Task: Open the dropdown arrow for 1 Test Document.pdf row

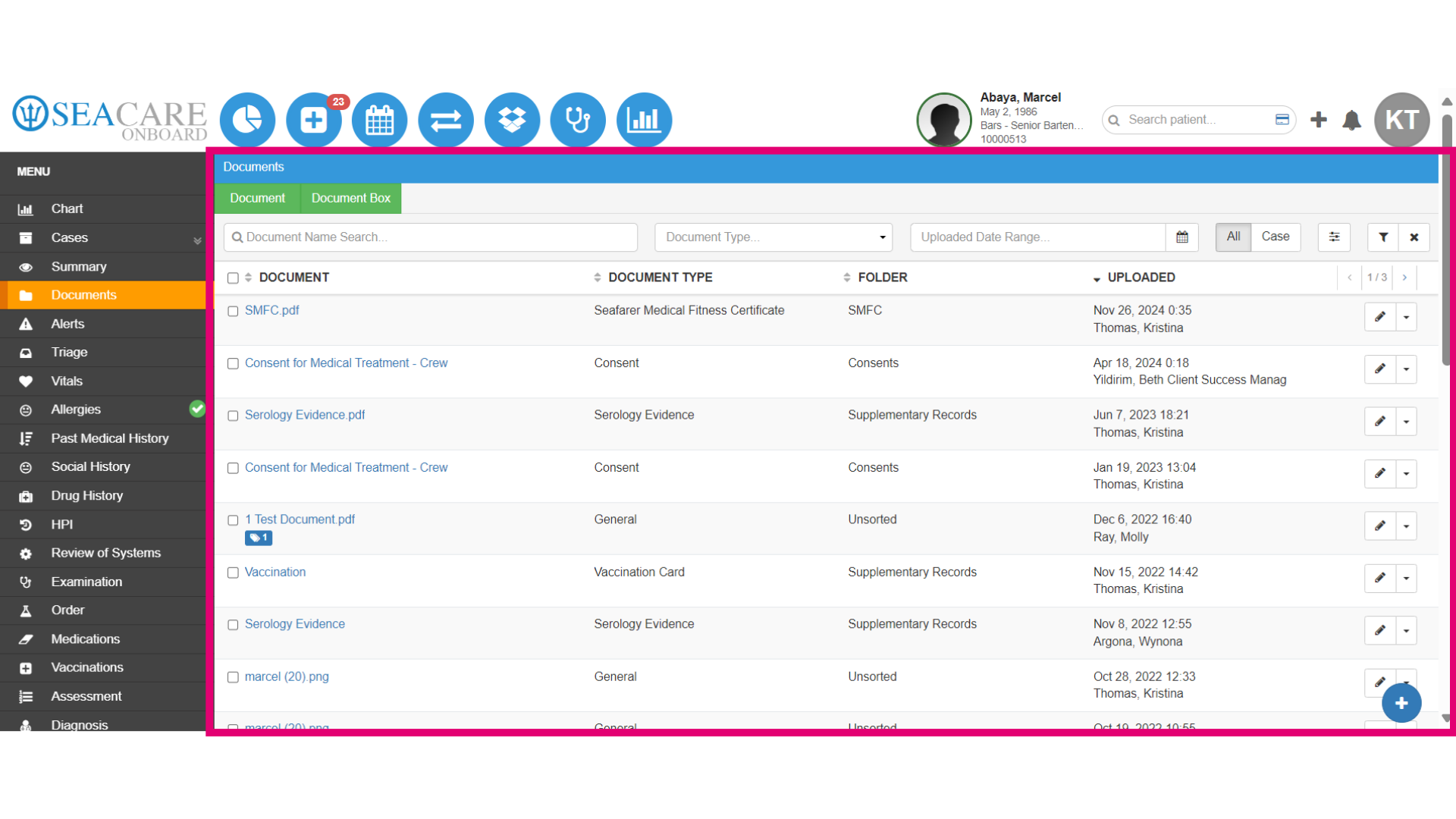Action: (x=1407, y=526)
